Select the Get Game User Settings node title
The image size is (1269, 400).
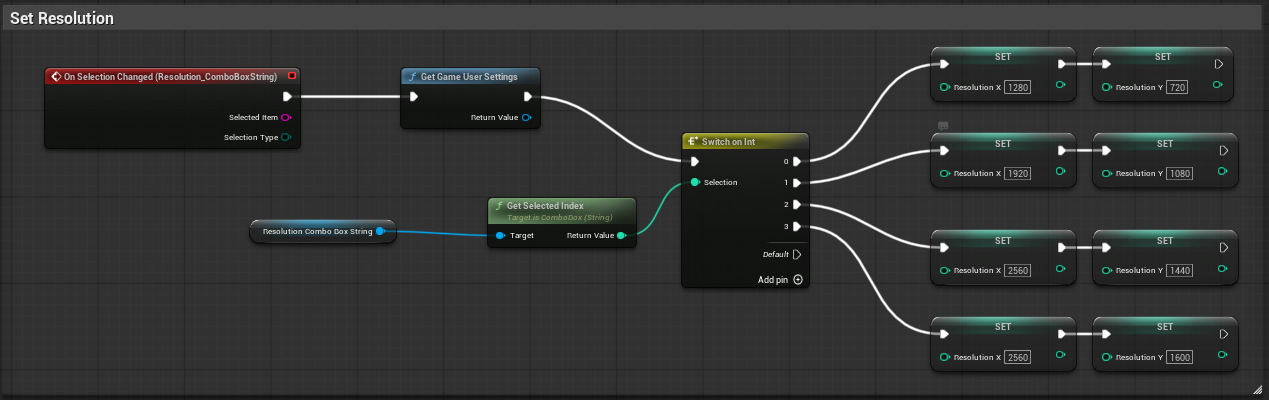(x=469, y=76)
